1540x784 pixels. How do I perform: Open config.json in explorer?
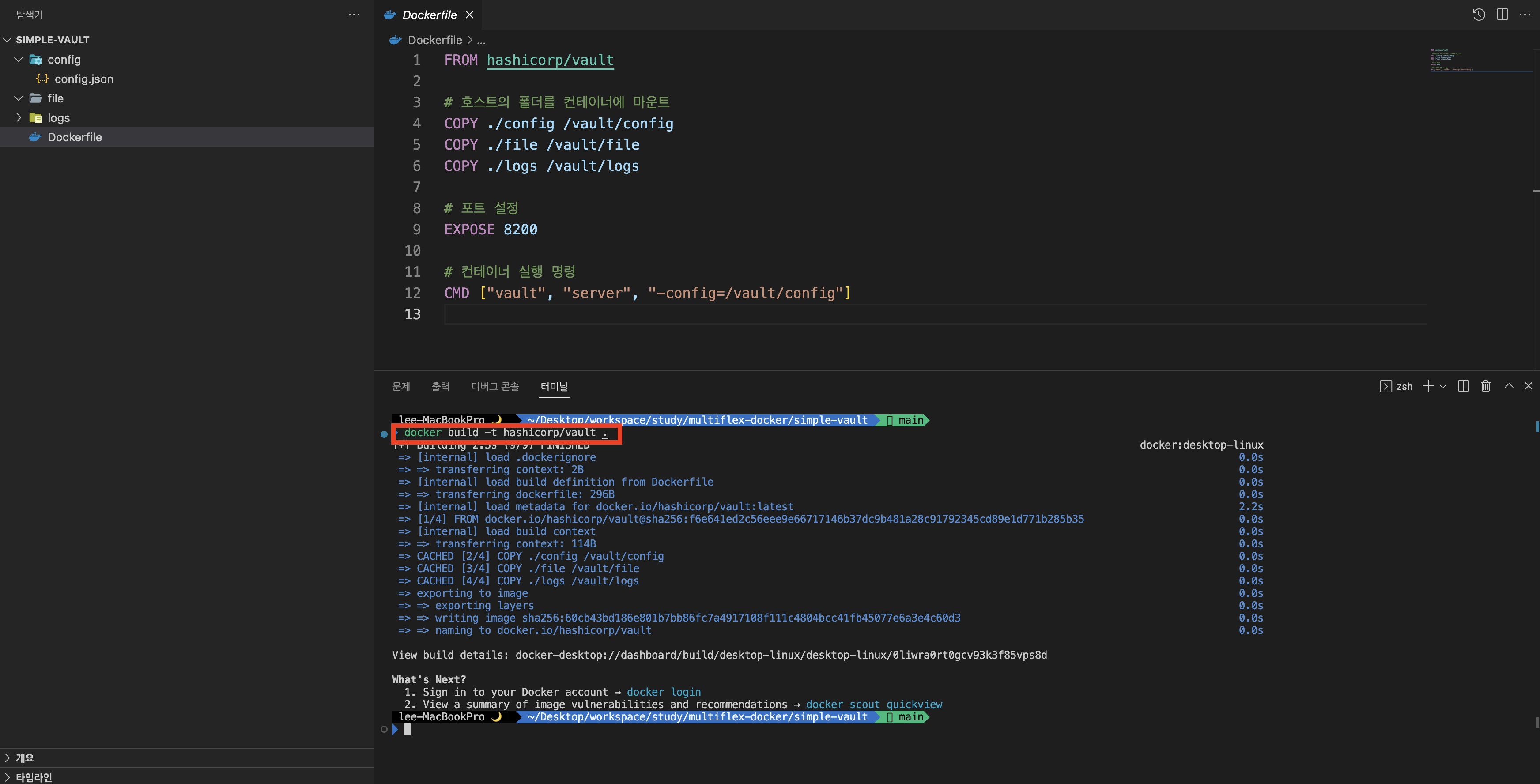[x=187, y=79]
